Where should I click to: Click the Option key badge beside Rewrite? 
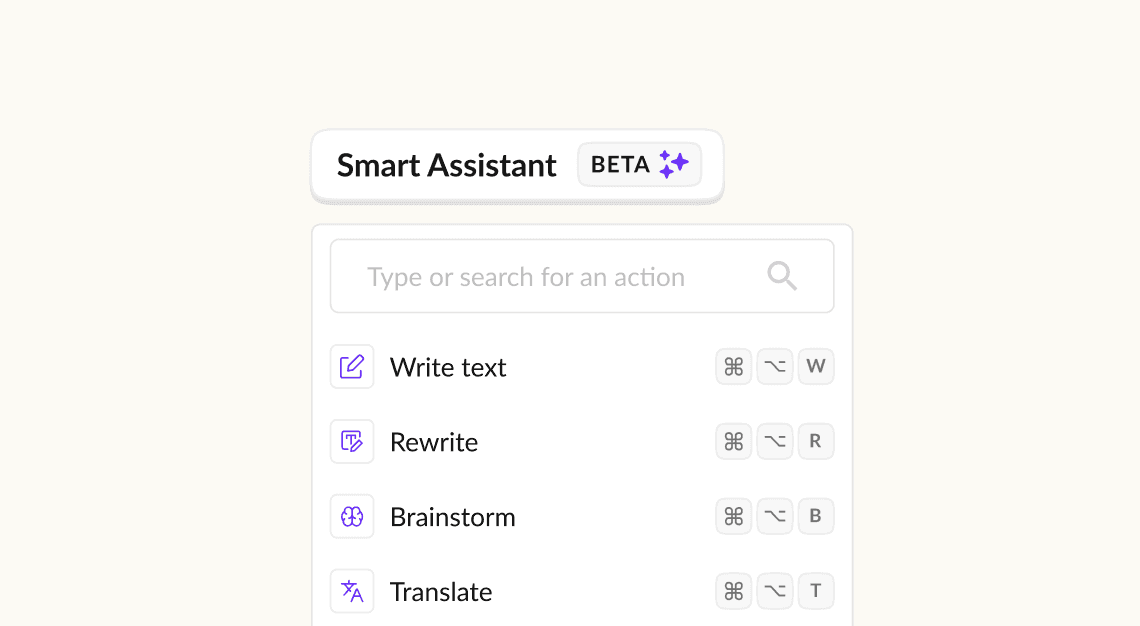click(x=774, y=441)
